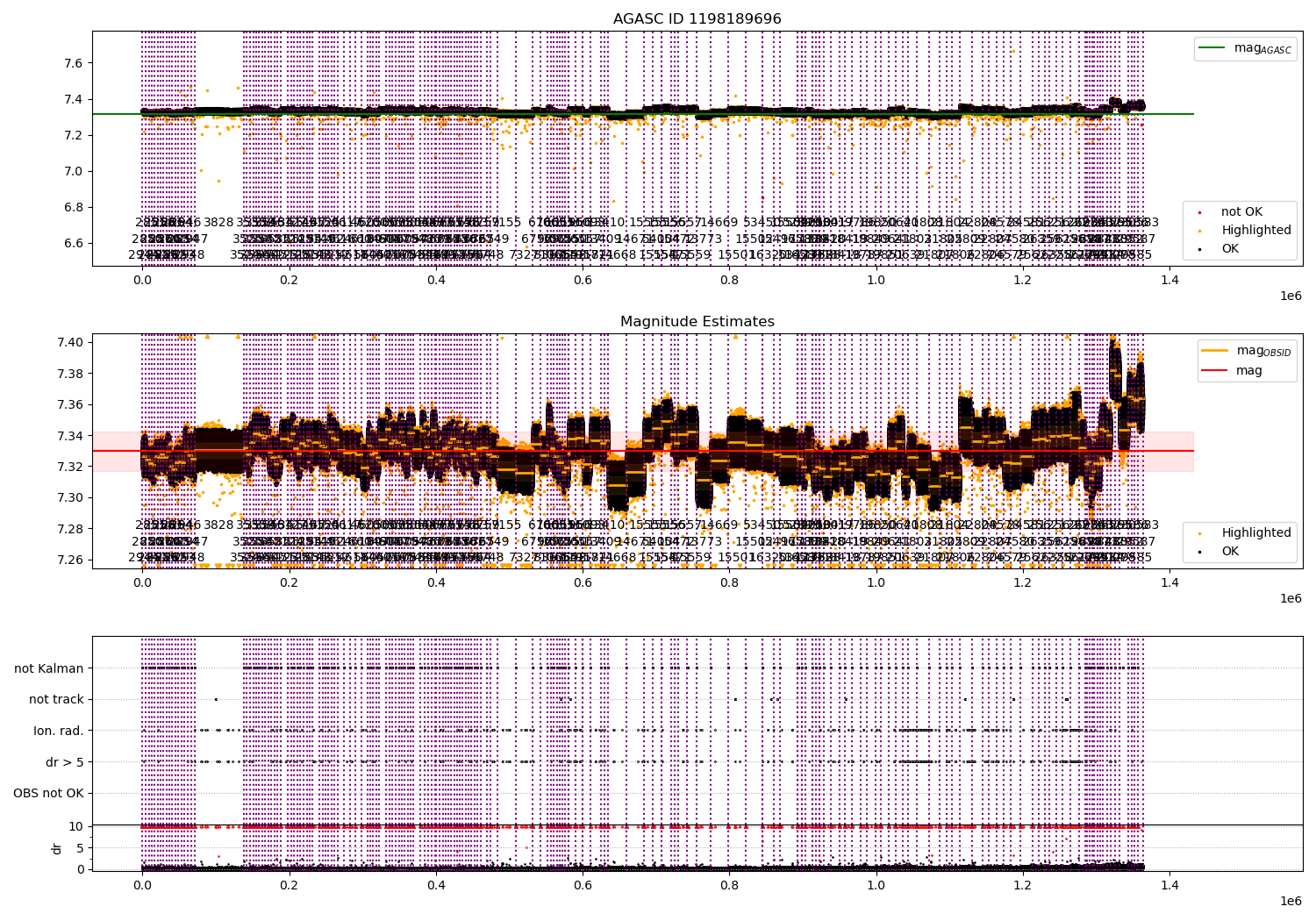Click the "1.4" x-axis tick of top plot
1316x921 pixels.
(x=1169, y=279)
